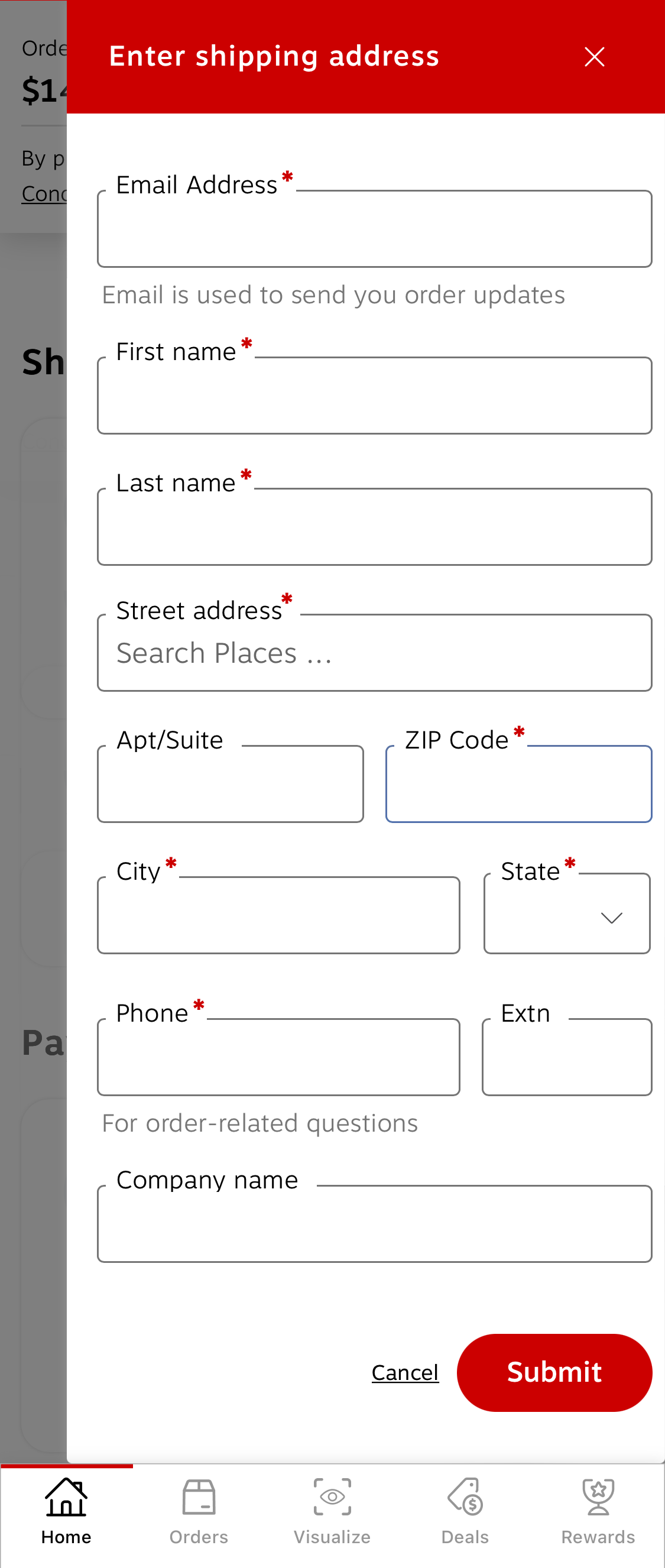
Task: Expand the State dropdown
Action: tap(566, 916)
